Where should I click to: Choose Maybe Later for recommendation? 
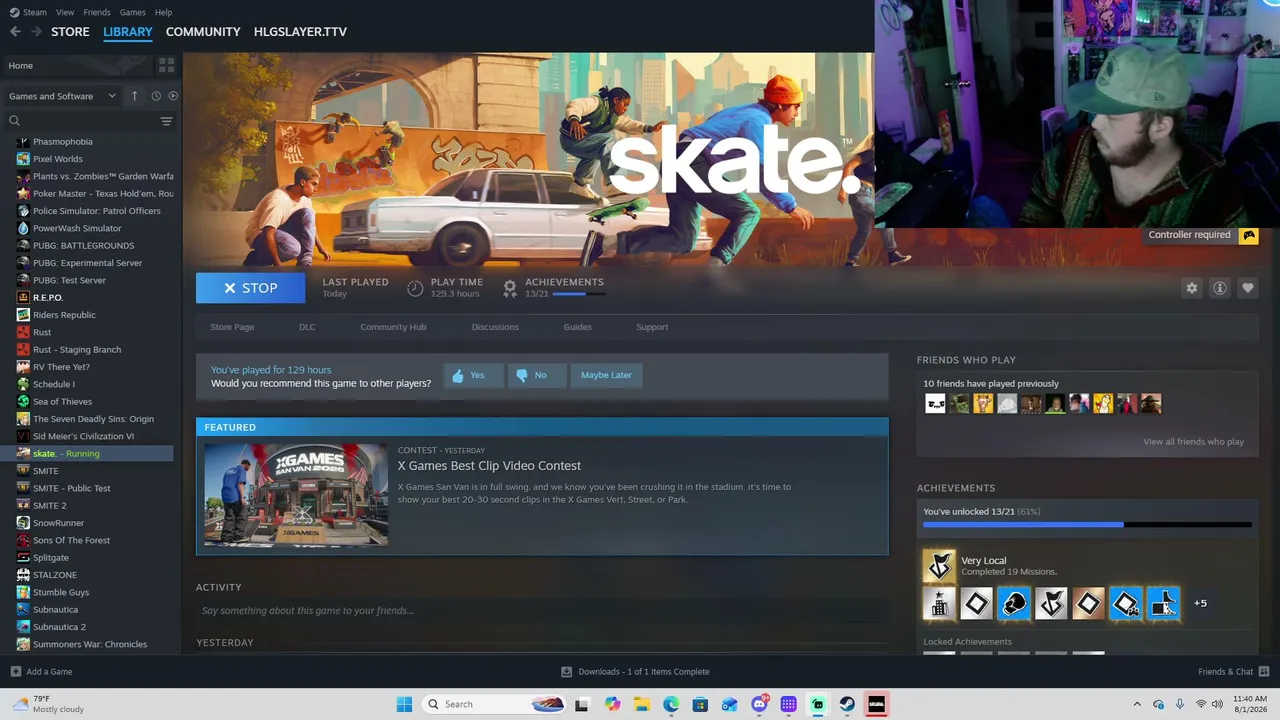[x=606, y=375]
